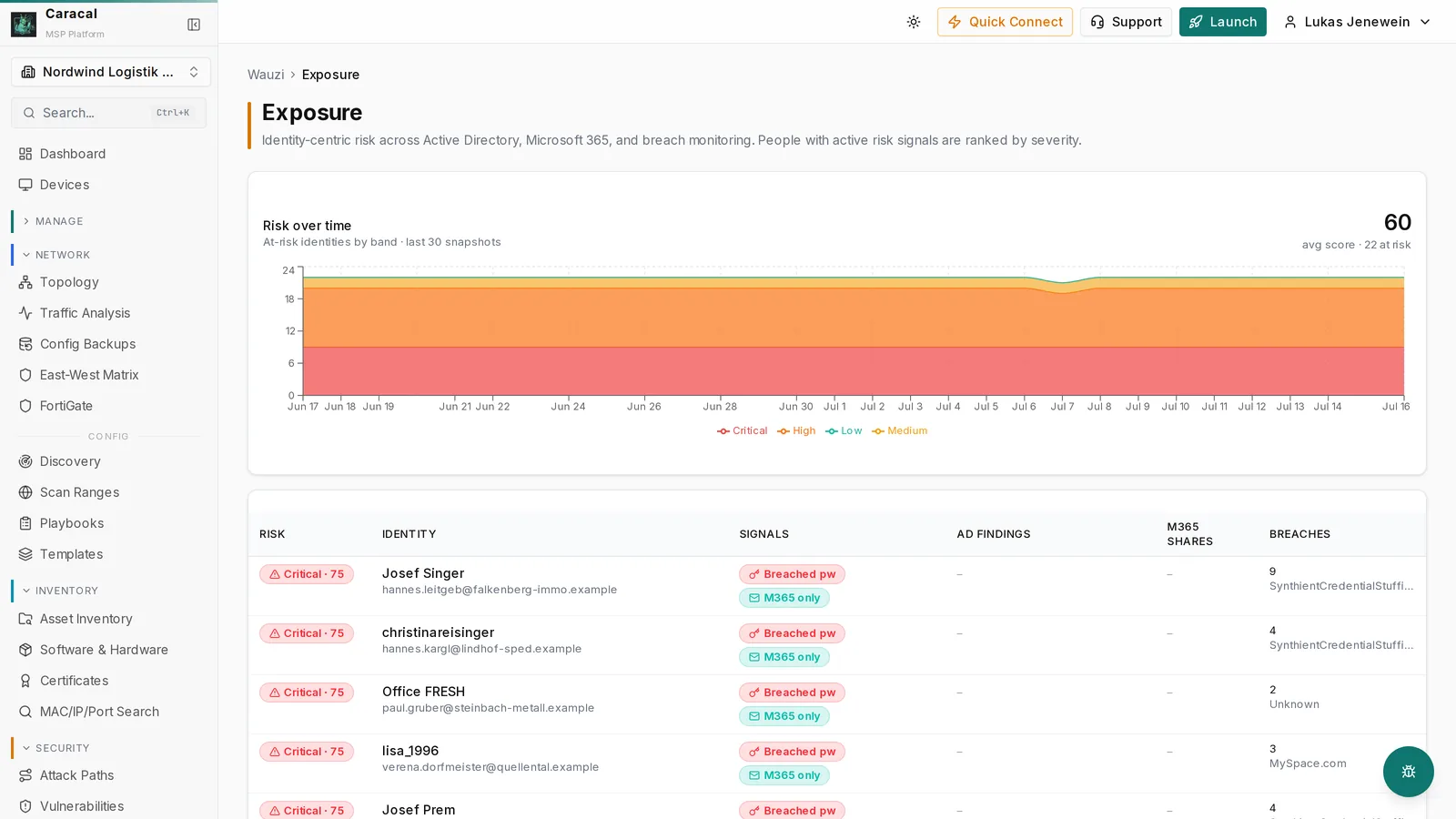Focus the Search field

tap(108, 113)
